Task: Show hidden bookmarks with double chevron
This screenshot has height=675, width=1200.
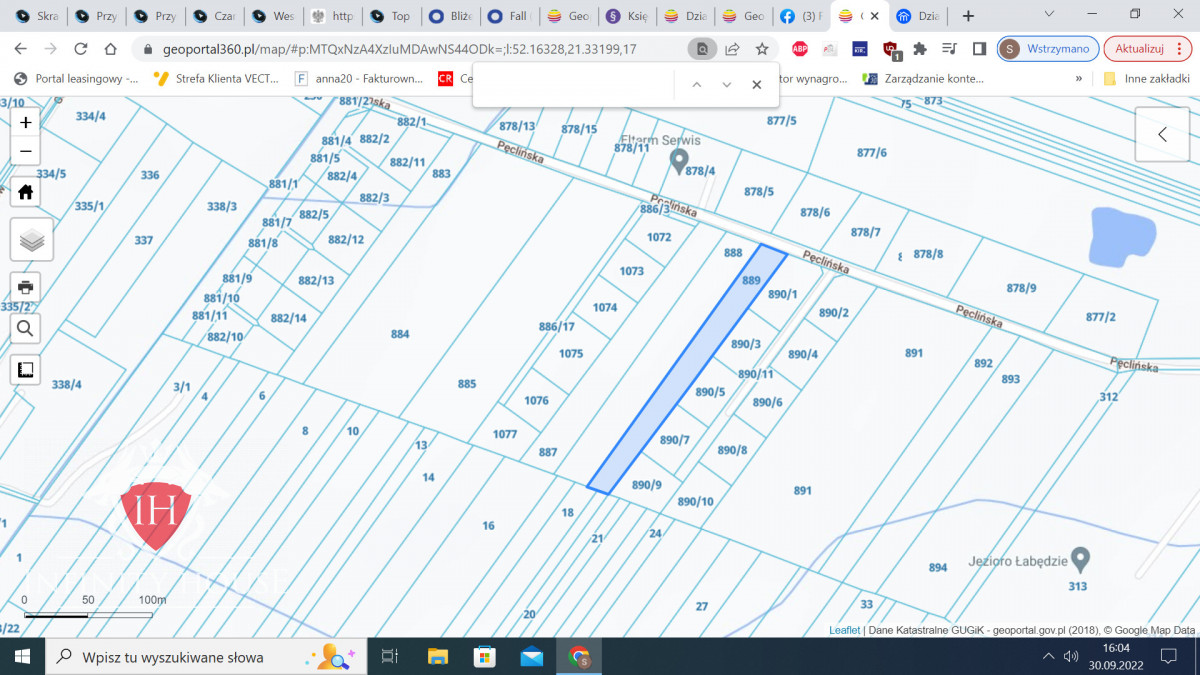Action: pyautogui.click(x=1078, y=78)
